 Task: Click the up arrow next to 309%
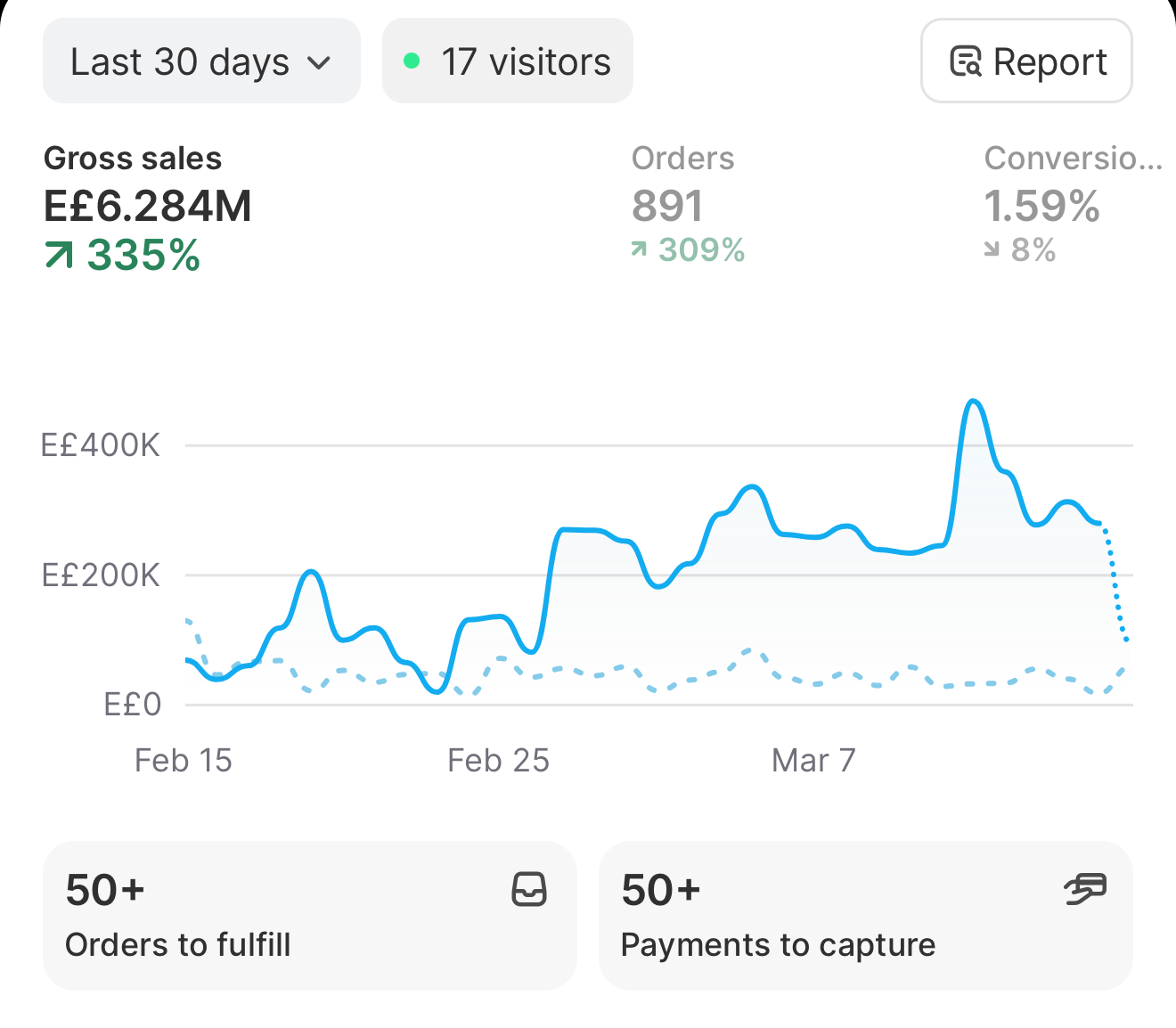tap(639, 250)
